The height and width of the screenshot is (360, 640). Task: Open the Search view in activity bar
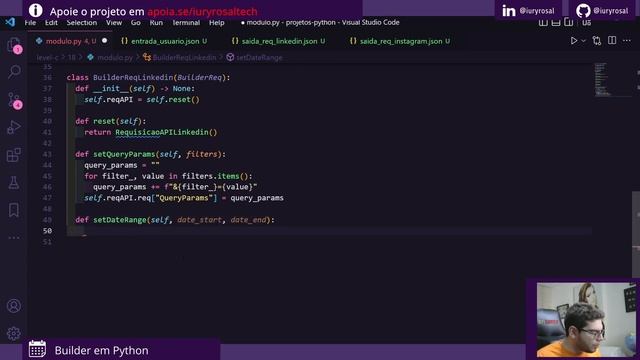pos(14,72)
